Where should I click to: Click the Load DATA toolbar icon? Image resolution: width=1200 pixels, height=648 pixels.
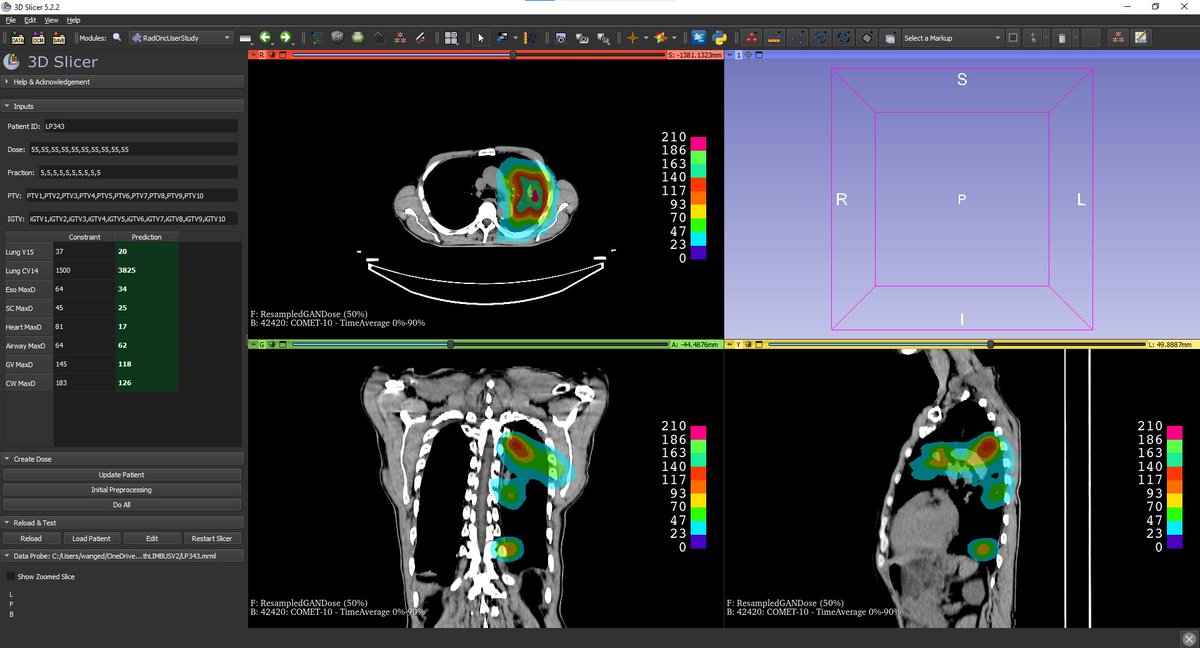pyautogui.click(x=17, y=37)
